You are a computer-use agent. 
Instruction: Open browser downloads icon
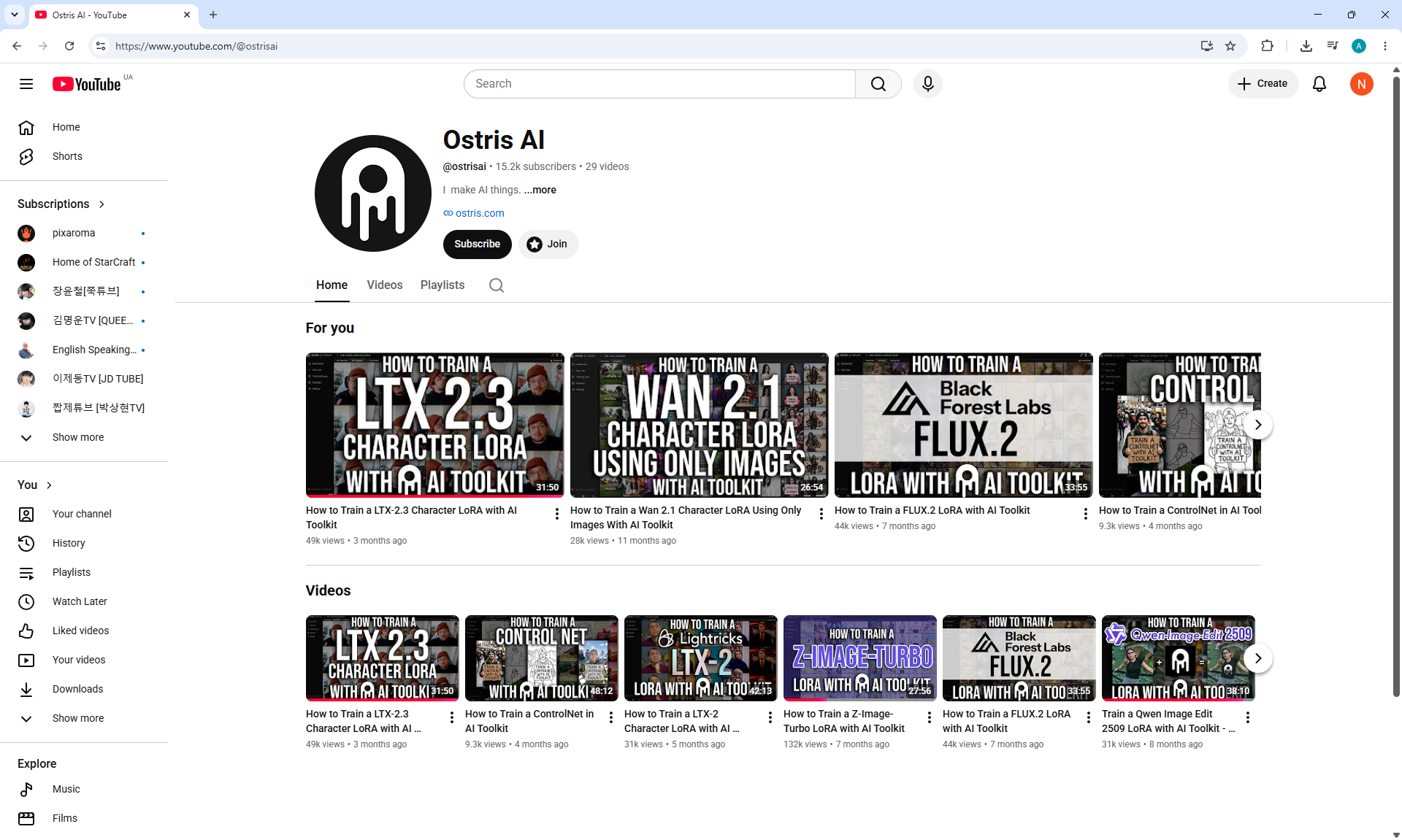tap(1306, 46)
